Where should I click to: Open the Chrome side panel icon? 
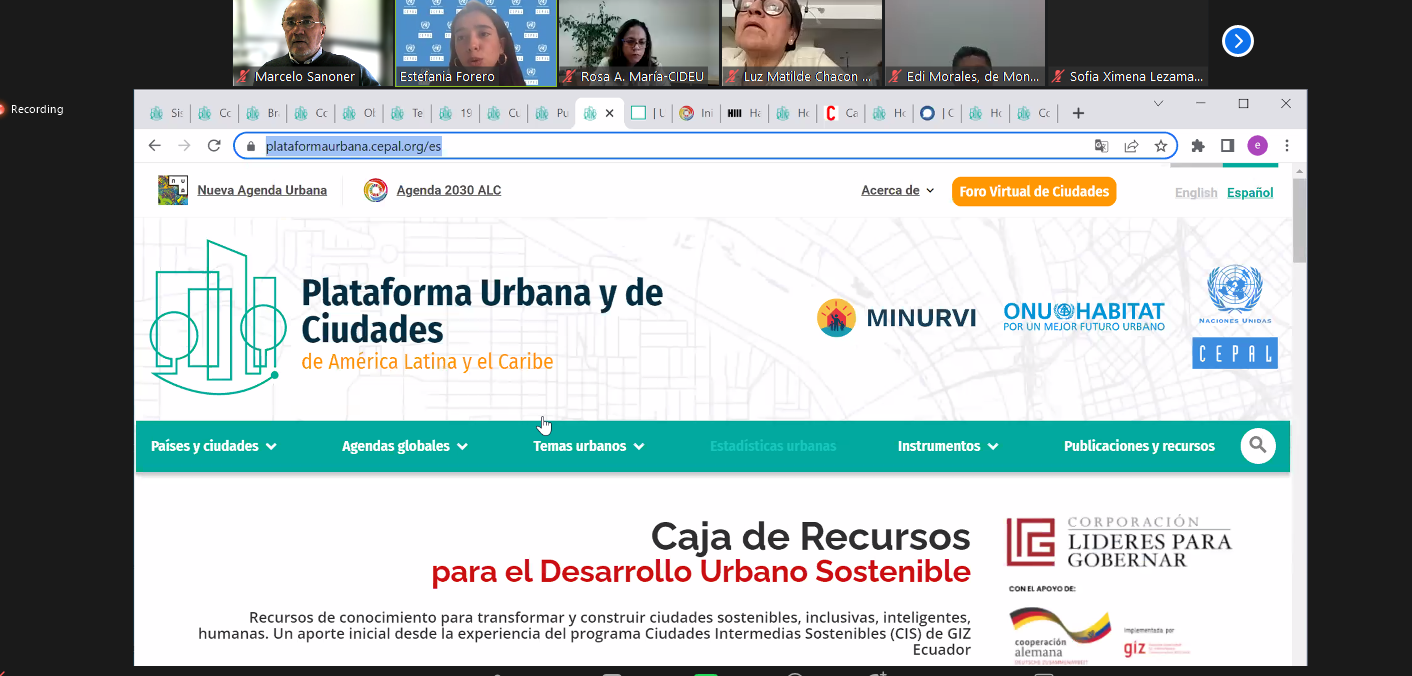pyautogui.click(x=1228, y=146)
